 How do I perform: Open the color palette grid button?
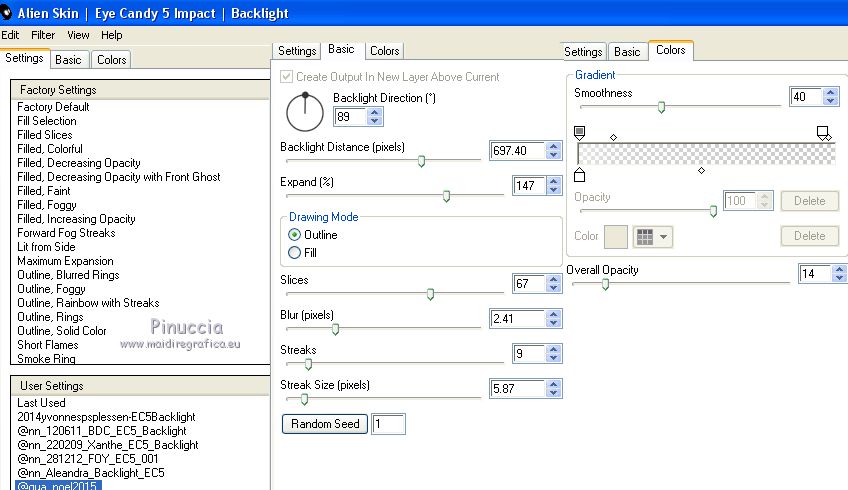pyautogui.click(x=653, y=237)
